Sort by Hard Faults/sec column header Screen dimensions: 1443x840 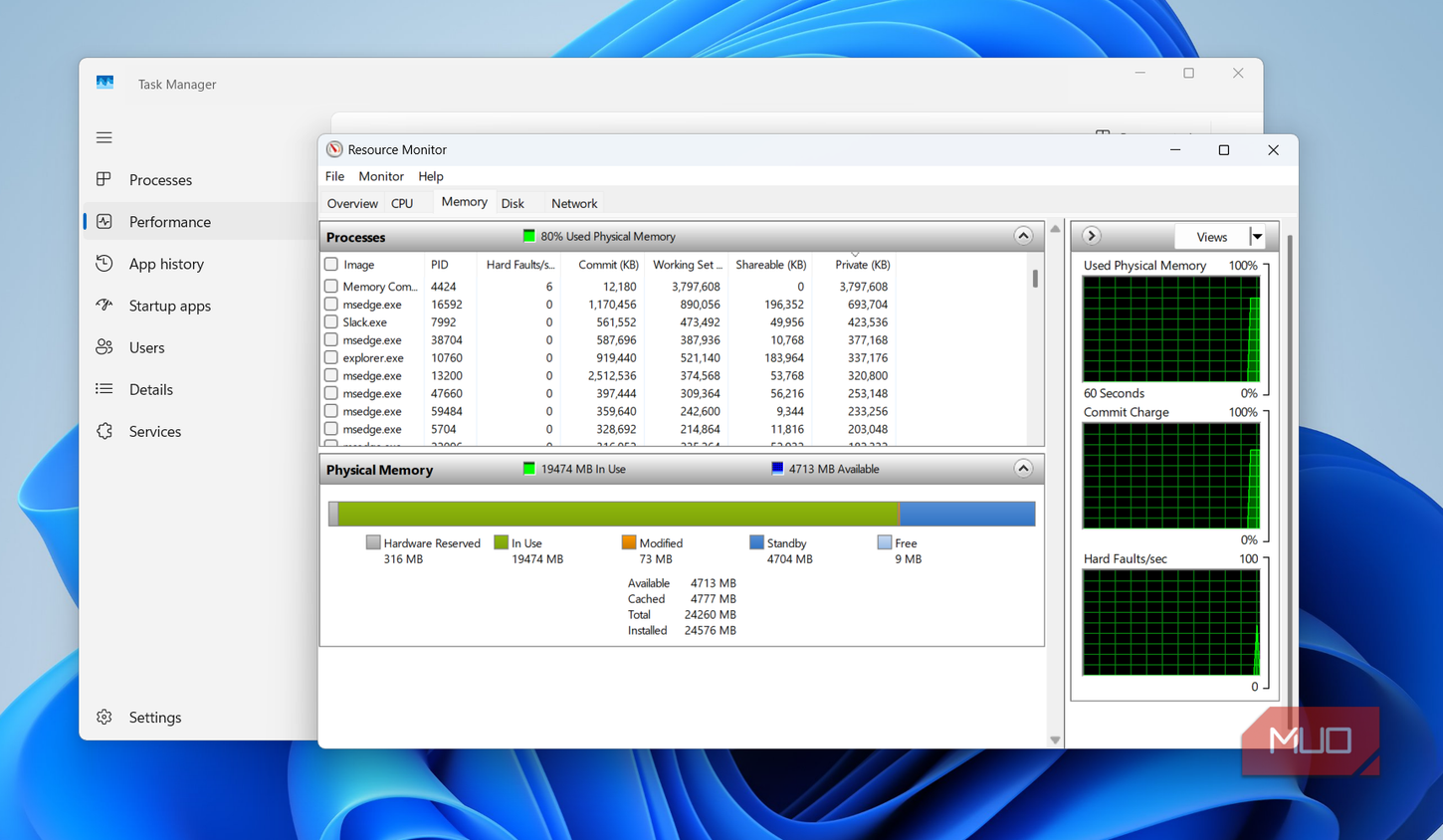tap(520, 265)
